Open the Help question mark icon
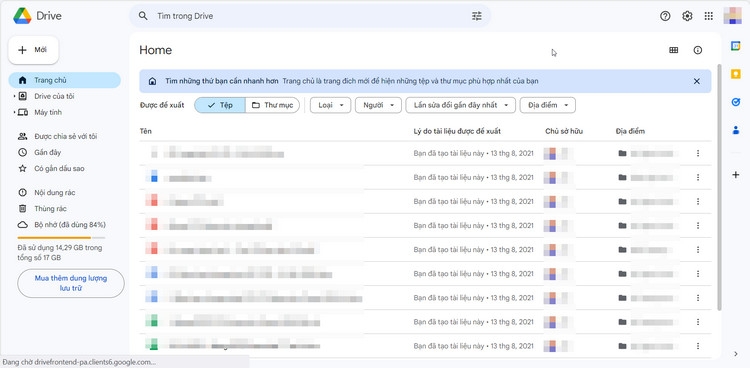The height and width of the screenshot is (368, 750). click(x=665, y=16)
